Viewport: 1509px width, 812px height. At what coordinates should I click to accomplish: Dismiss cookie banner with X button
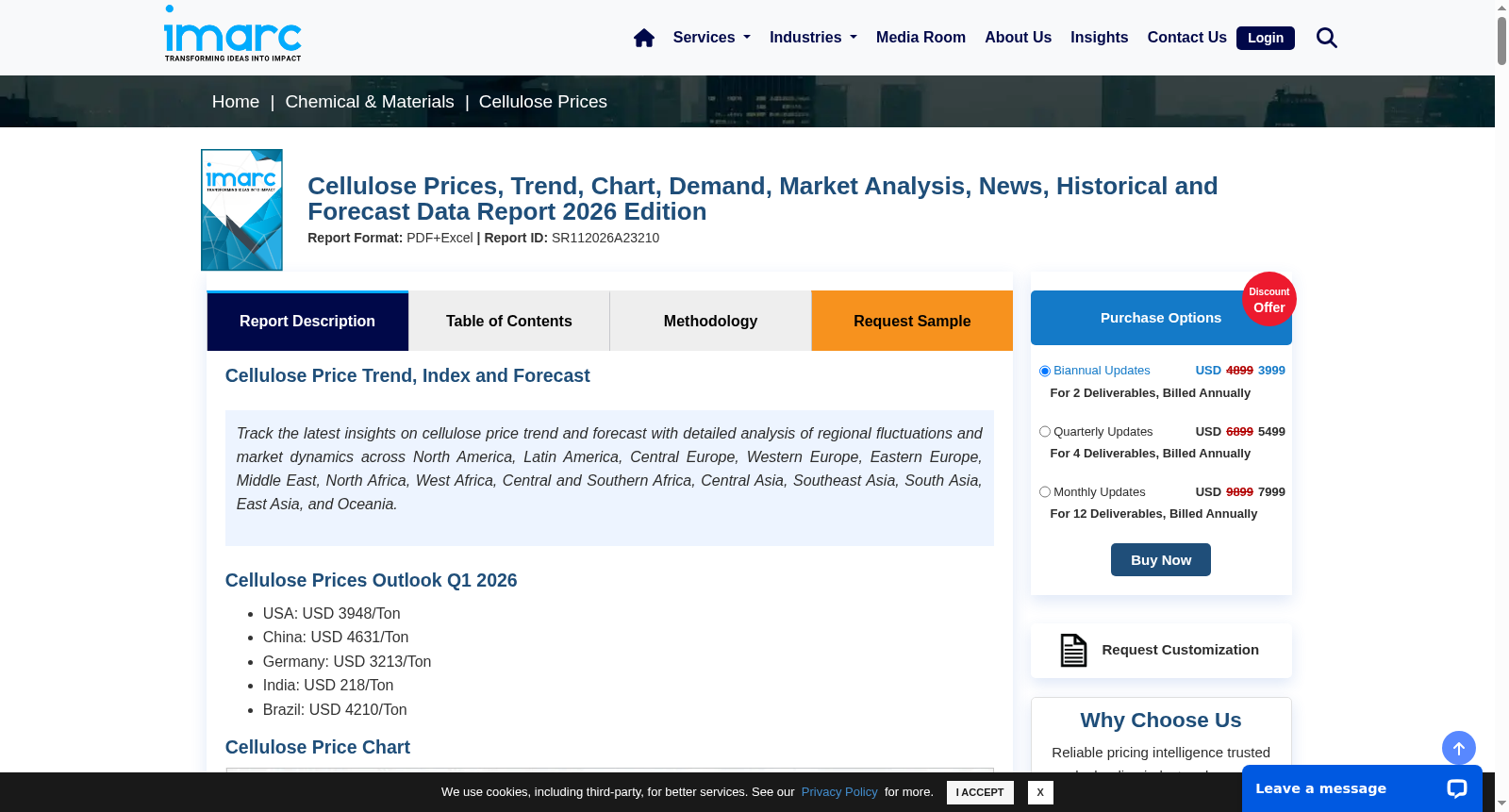[1040, 792]
